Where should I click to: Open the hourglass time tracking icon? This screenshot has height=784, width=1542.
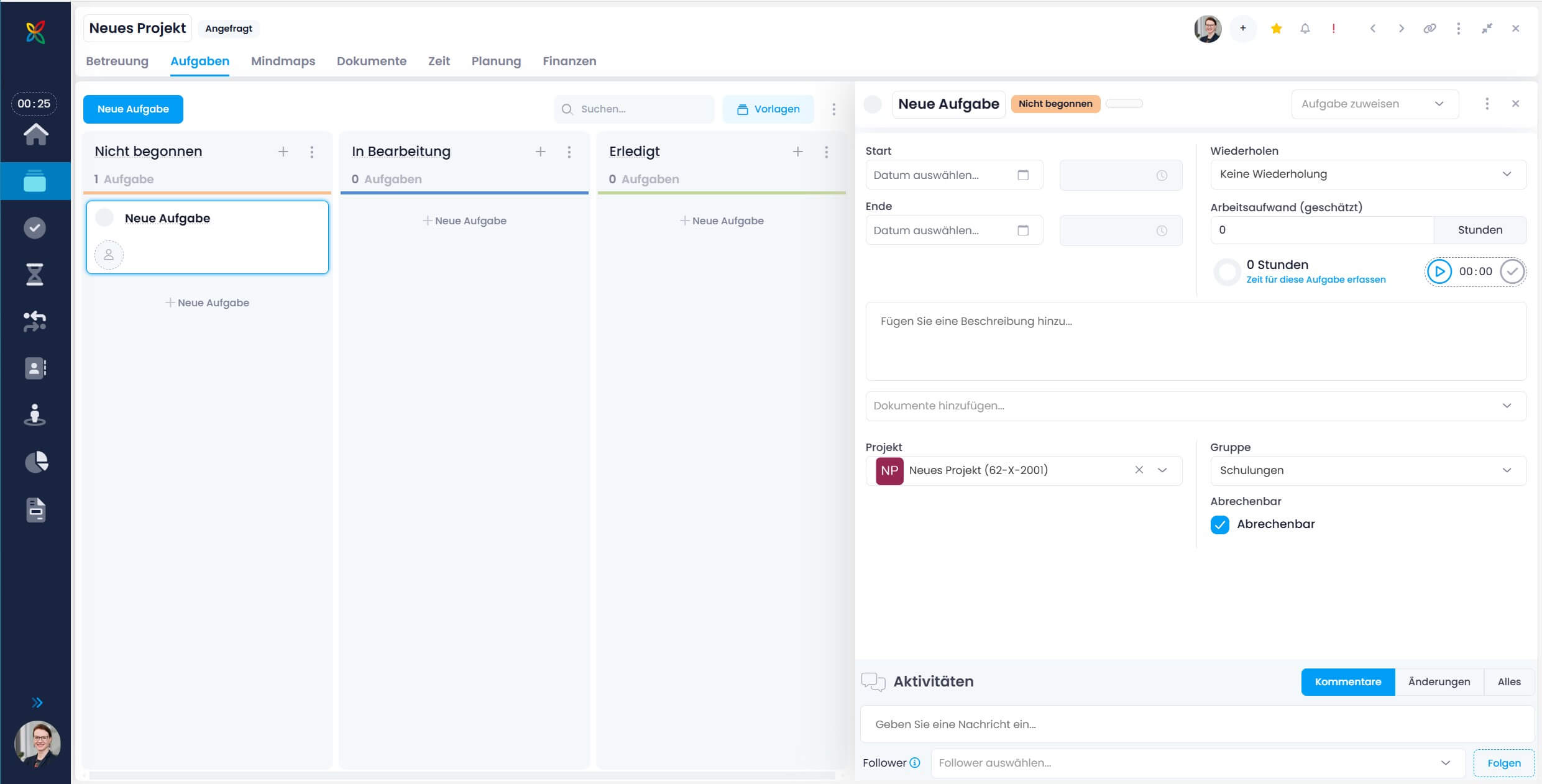point(35,274)
